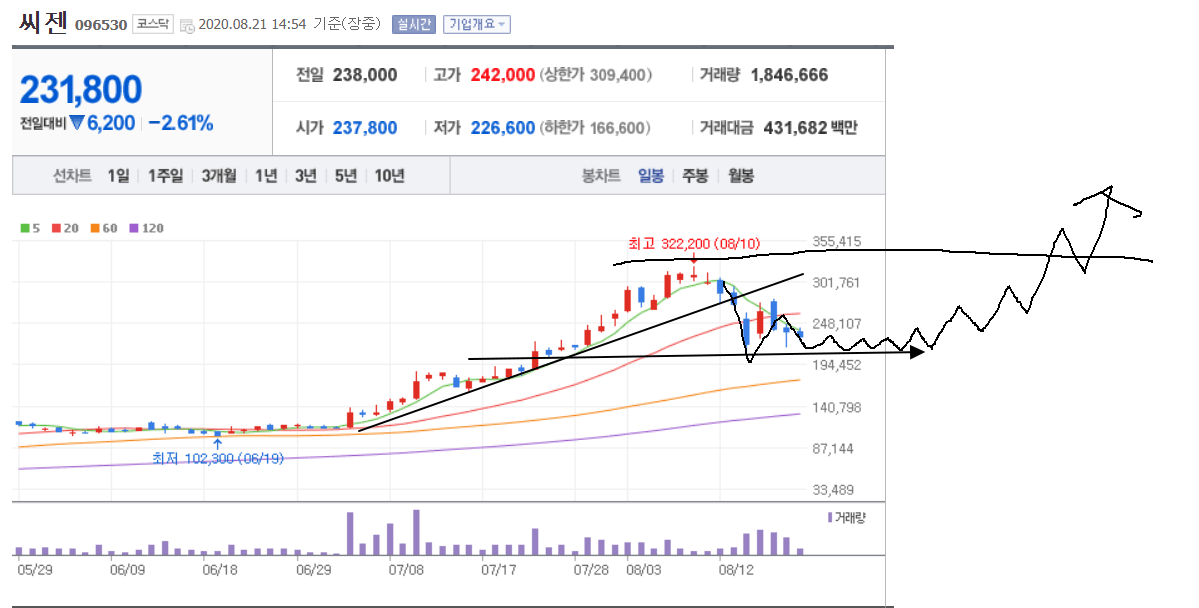The width and height of the screenshot is (1199, 608).
Task: Click the hand-drawn arrowhead at top right
Action: coord(1108,190)
